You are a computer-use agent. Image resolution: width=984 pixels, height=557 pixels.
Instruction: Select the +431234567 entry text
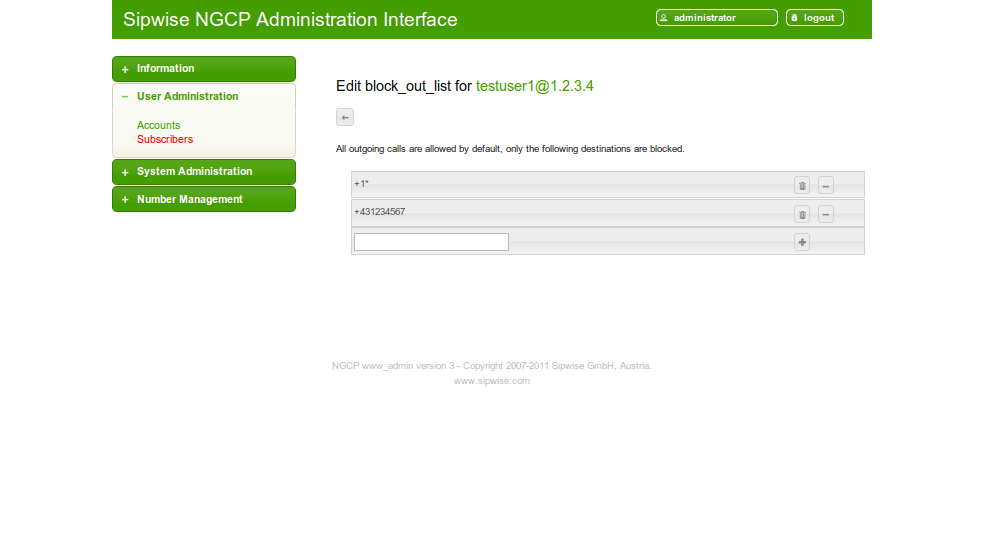click(380, 212)
